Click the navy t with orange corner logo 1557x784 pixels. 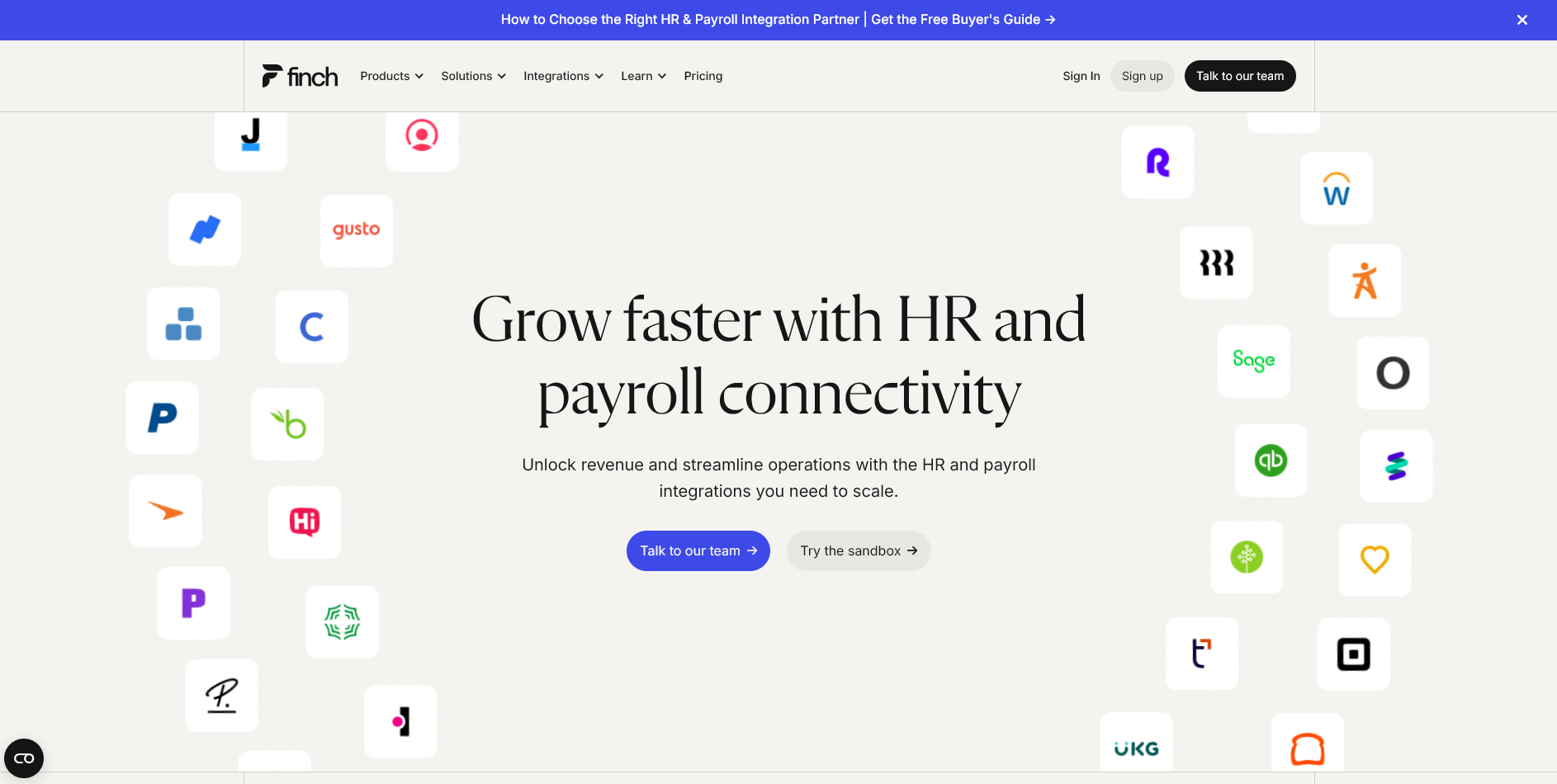(1202, 654)
